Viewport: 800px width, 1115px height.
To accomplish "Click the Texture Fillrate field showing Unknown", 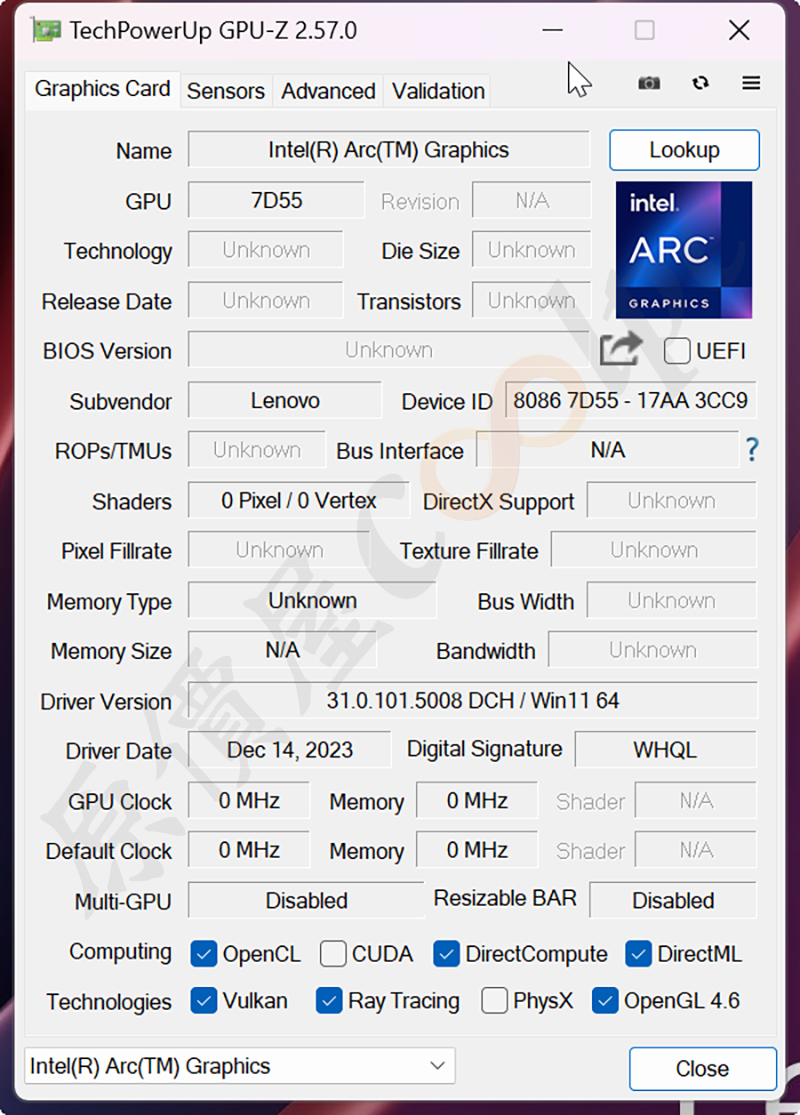I will point(654,550).
